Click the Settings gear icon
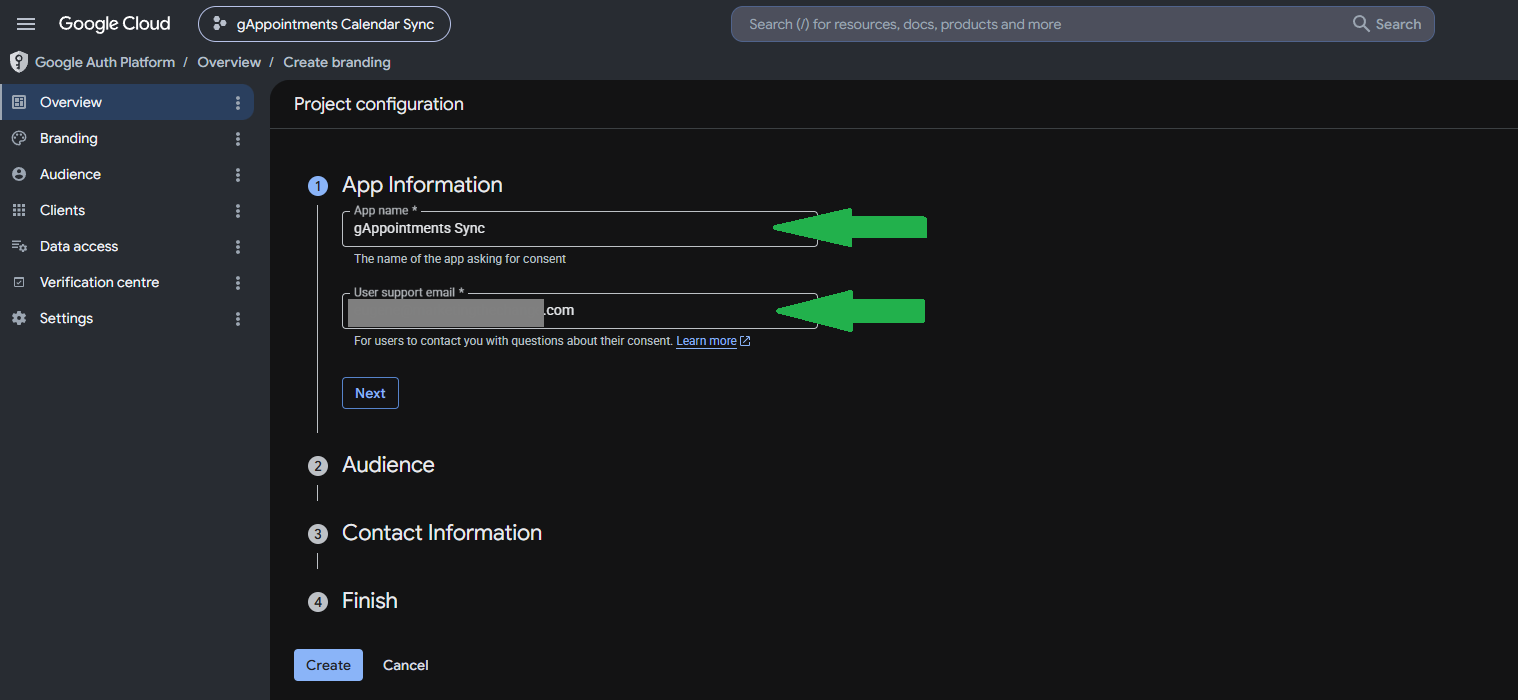This screenshot has height=700, width=1518. (x=18, y=318)
